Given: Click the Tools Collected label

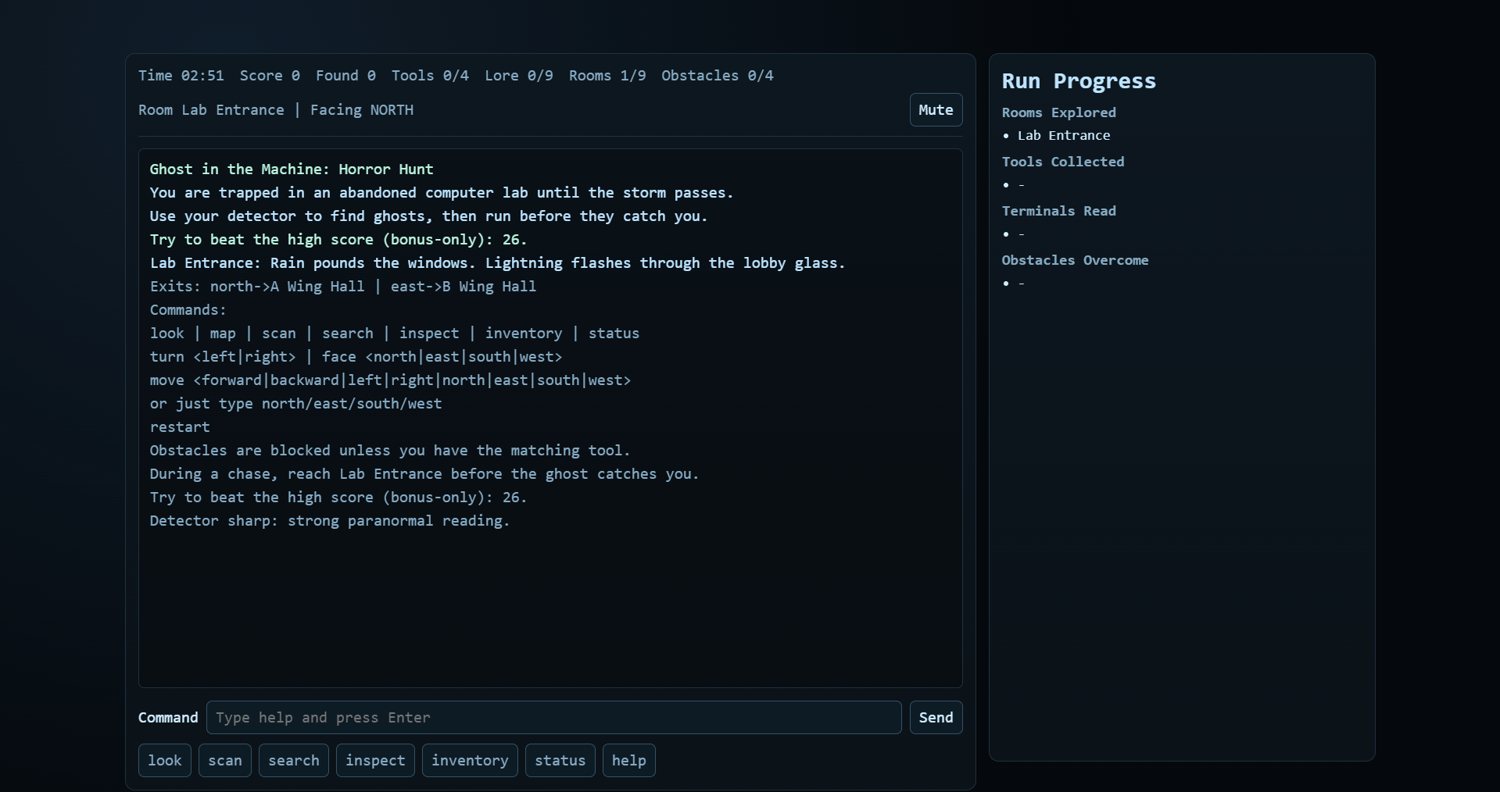Looking at the screenshot, I should point(1063,162).
